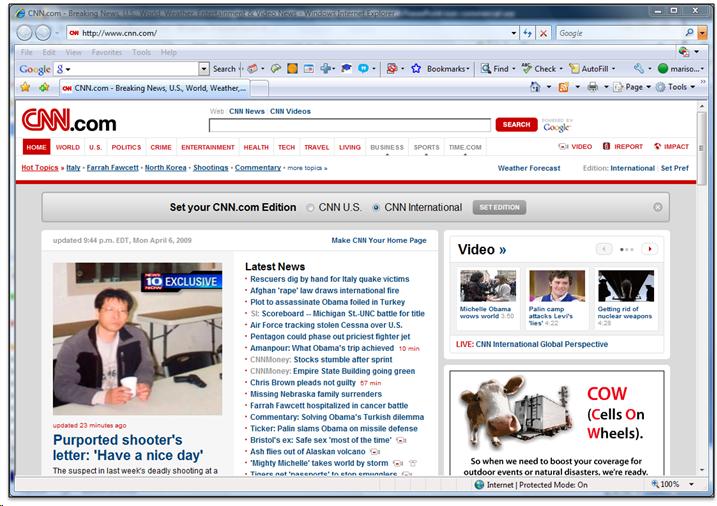717x506 pixels.
Task: Click the Print icon in command bar
Action: (x=592, y=87)
